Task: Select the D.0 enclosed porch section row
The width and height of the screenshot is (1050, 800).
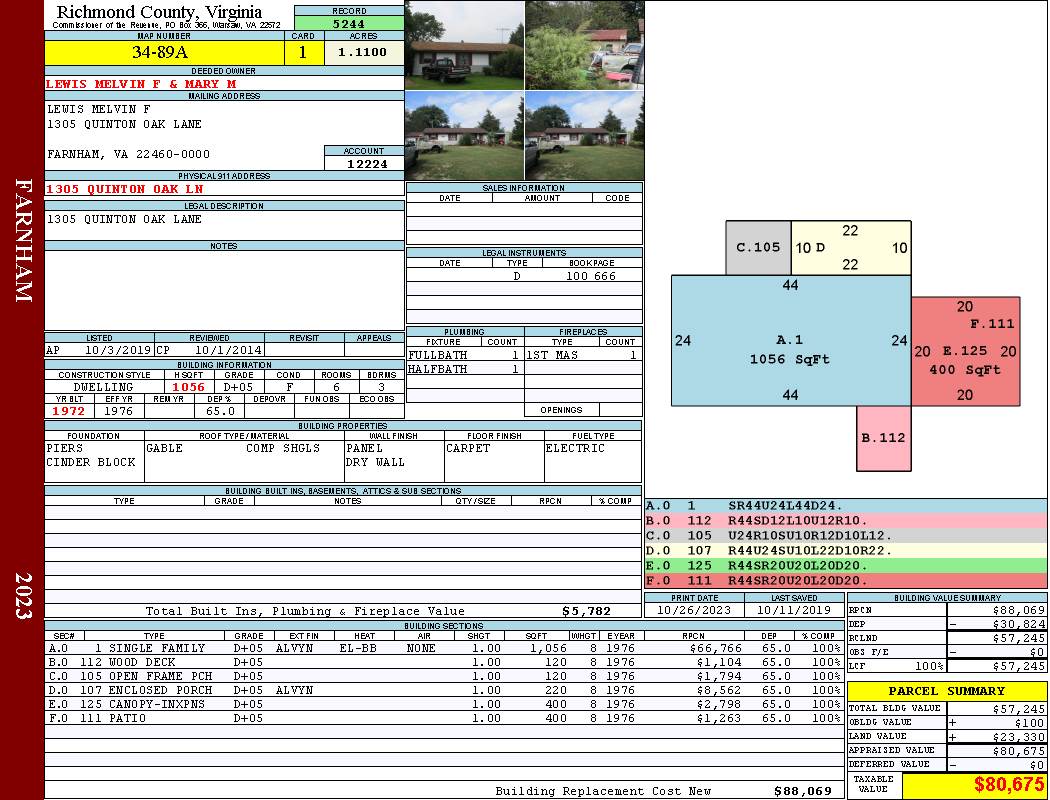Action: click(444, 690)
